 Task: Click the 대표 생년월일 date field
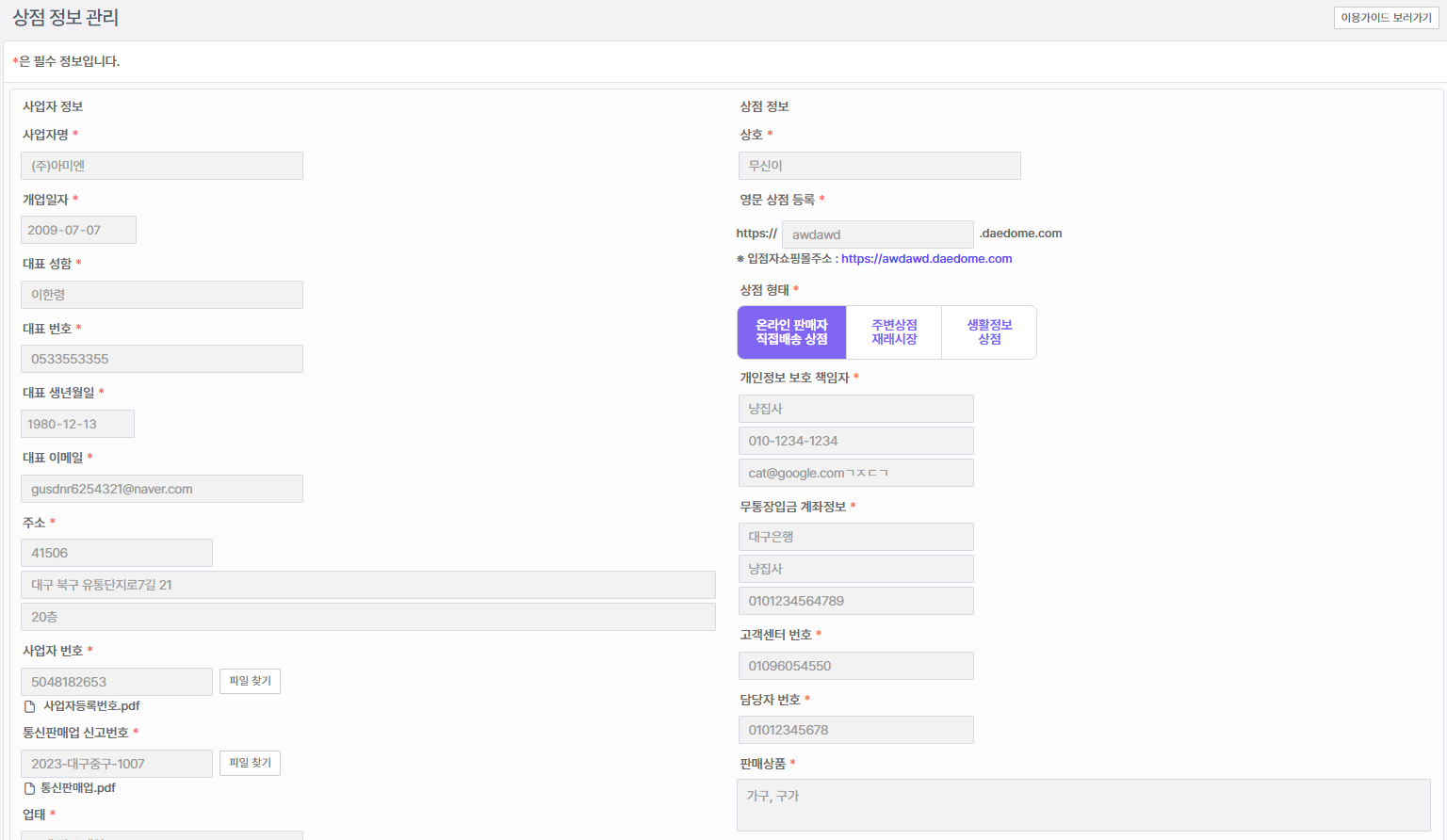pos(77,424)
